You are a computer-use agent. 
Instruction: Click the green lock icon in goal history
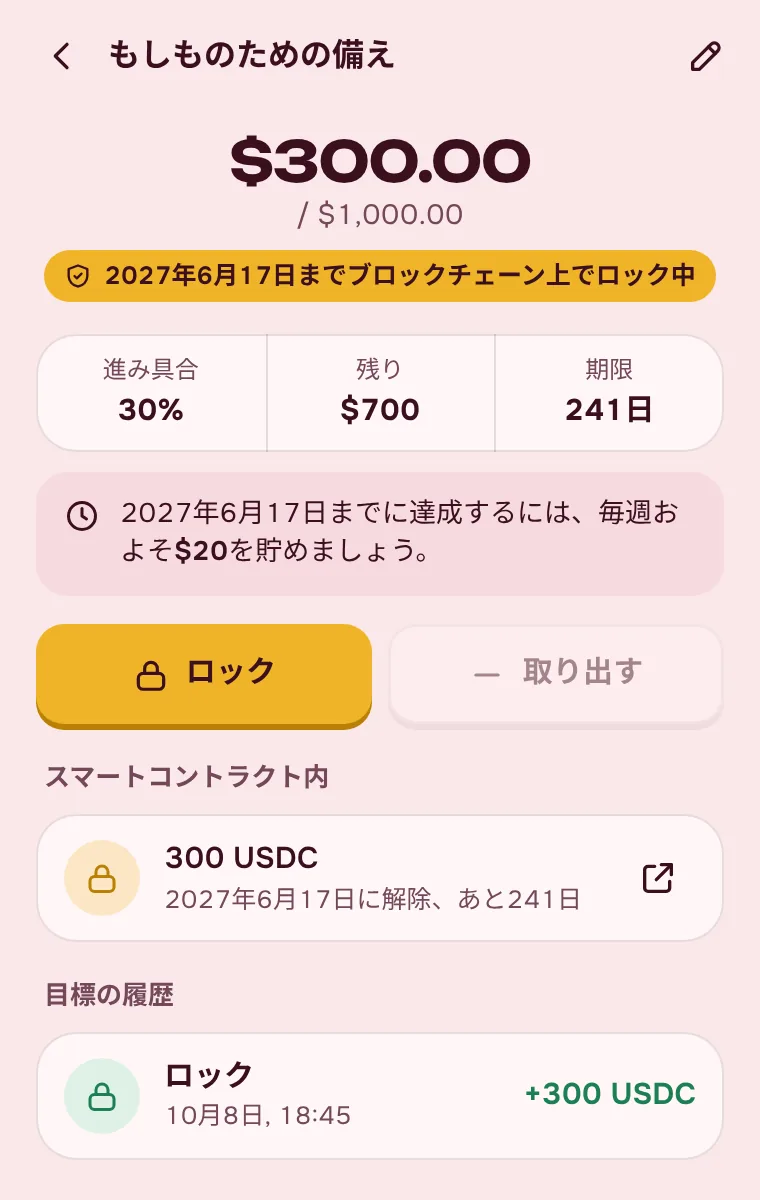pyautogui.click(x=101, y=1096)
